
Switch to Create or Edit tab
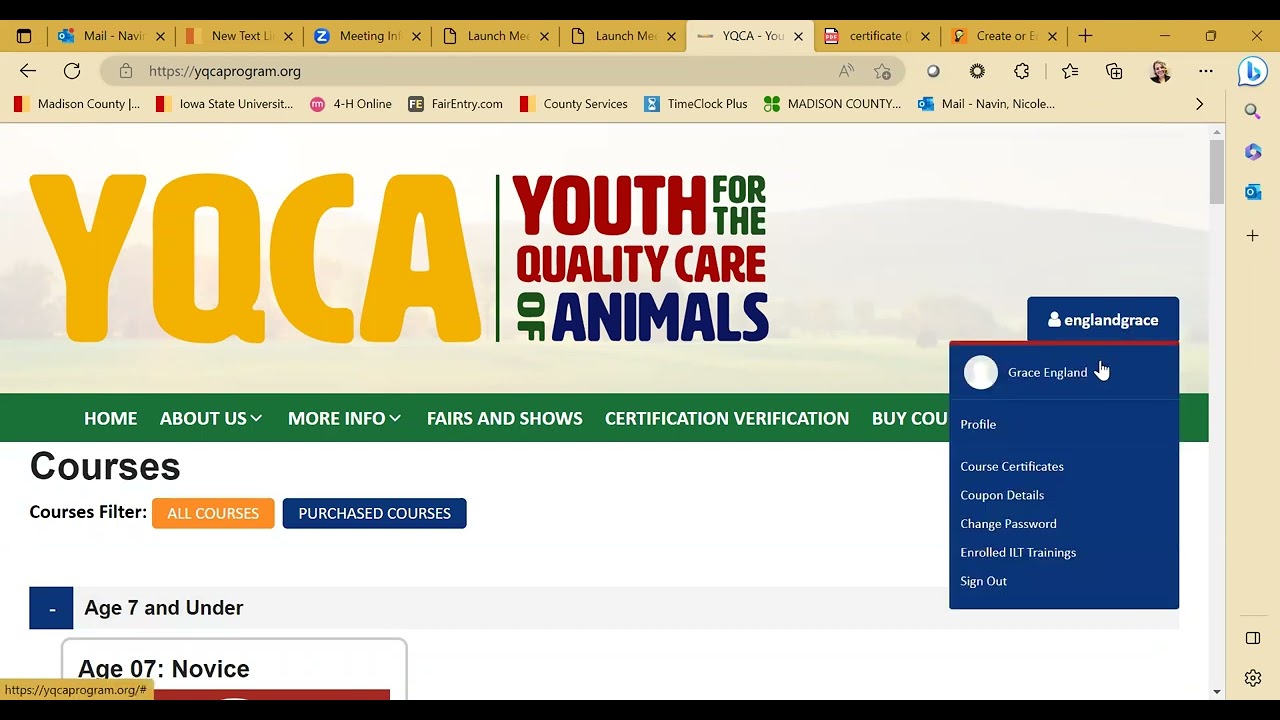pyautogui.click(x=1003, y=36)
